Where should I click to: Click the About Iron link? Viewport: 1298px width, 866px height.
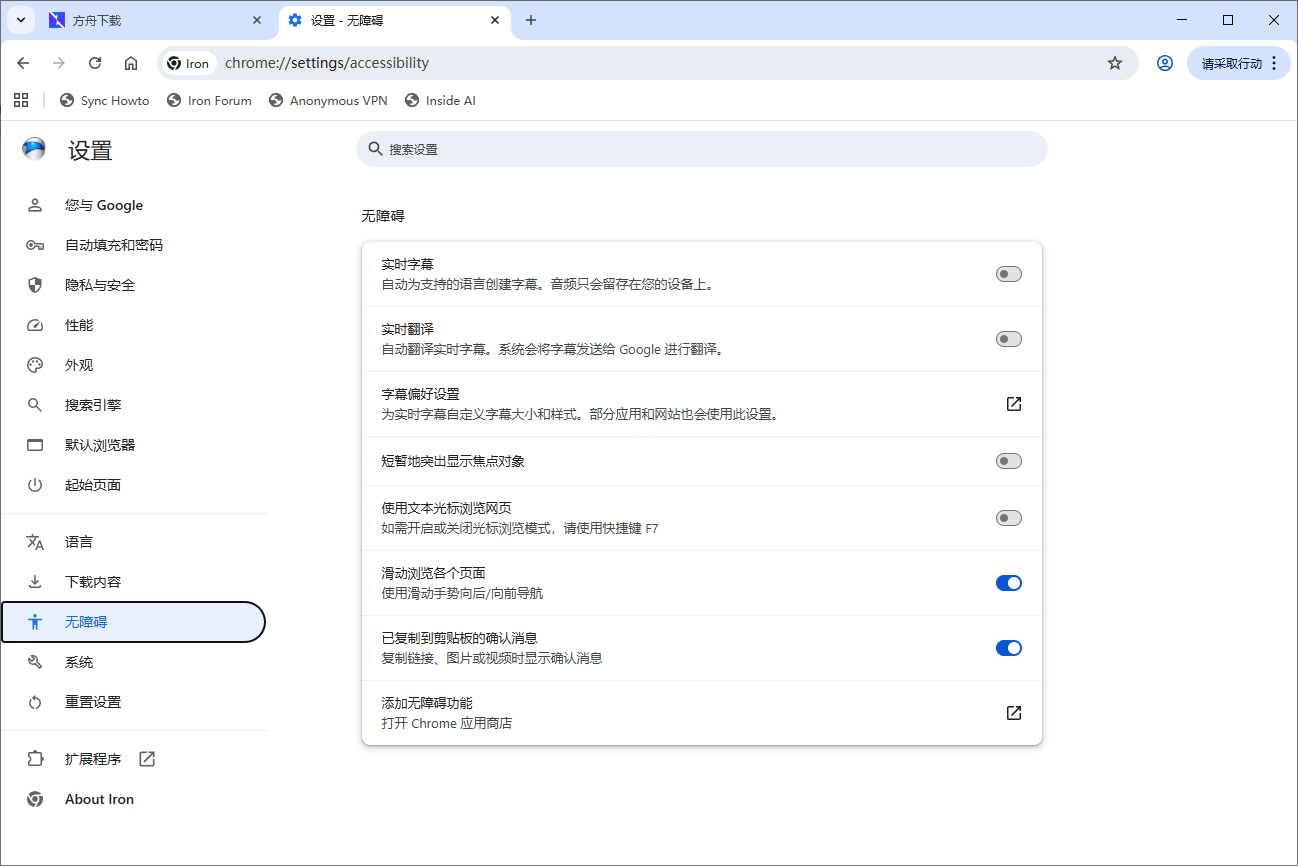point(98,798)
